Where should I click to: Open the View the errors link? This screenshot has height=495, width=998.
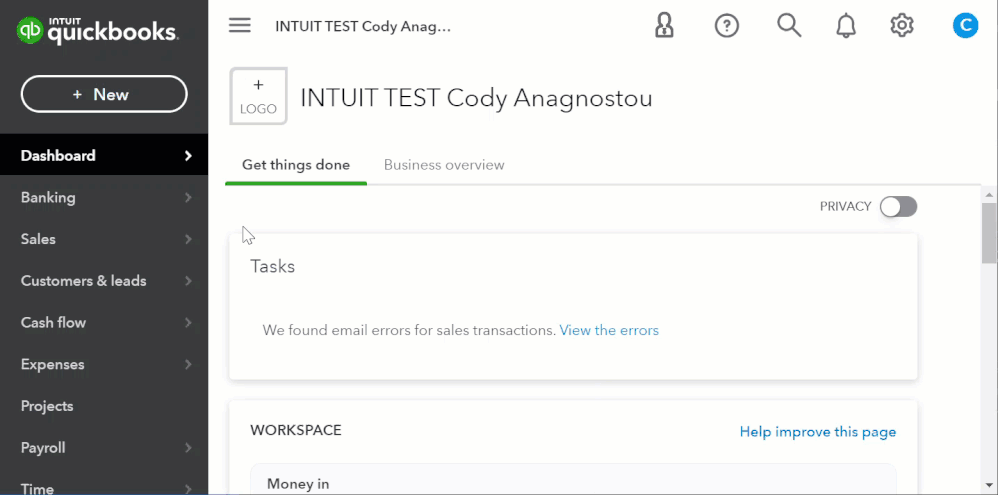609,330
